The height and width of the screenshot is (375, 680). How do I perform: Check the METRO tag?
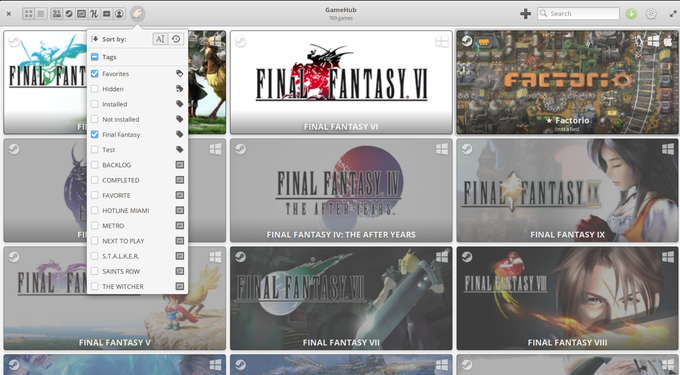click(95, 225)
